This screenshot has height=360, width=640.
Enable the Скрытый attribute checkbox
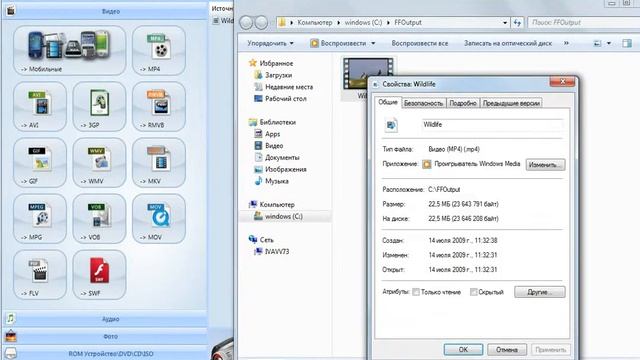(x=473, y=292)
